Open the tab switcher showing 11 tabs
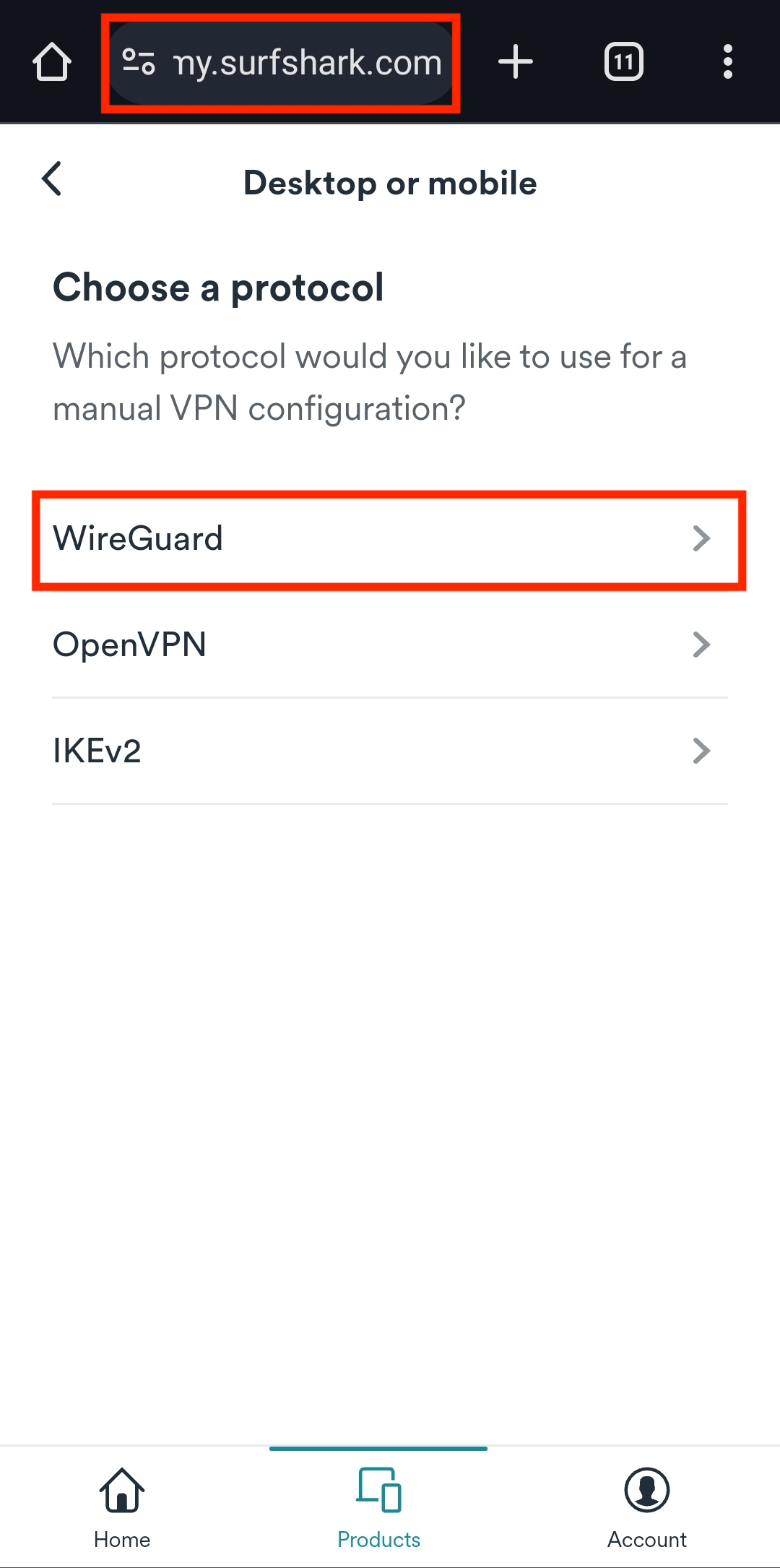This screenshot has width=780, height=1568. point(624,62)
